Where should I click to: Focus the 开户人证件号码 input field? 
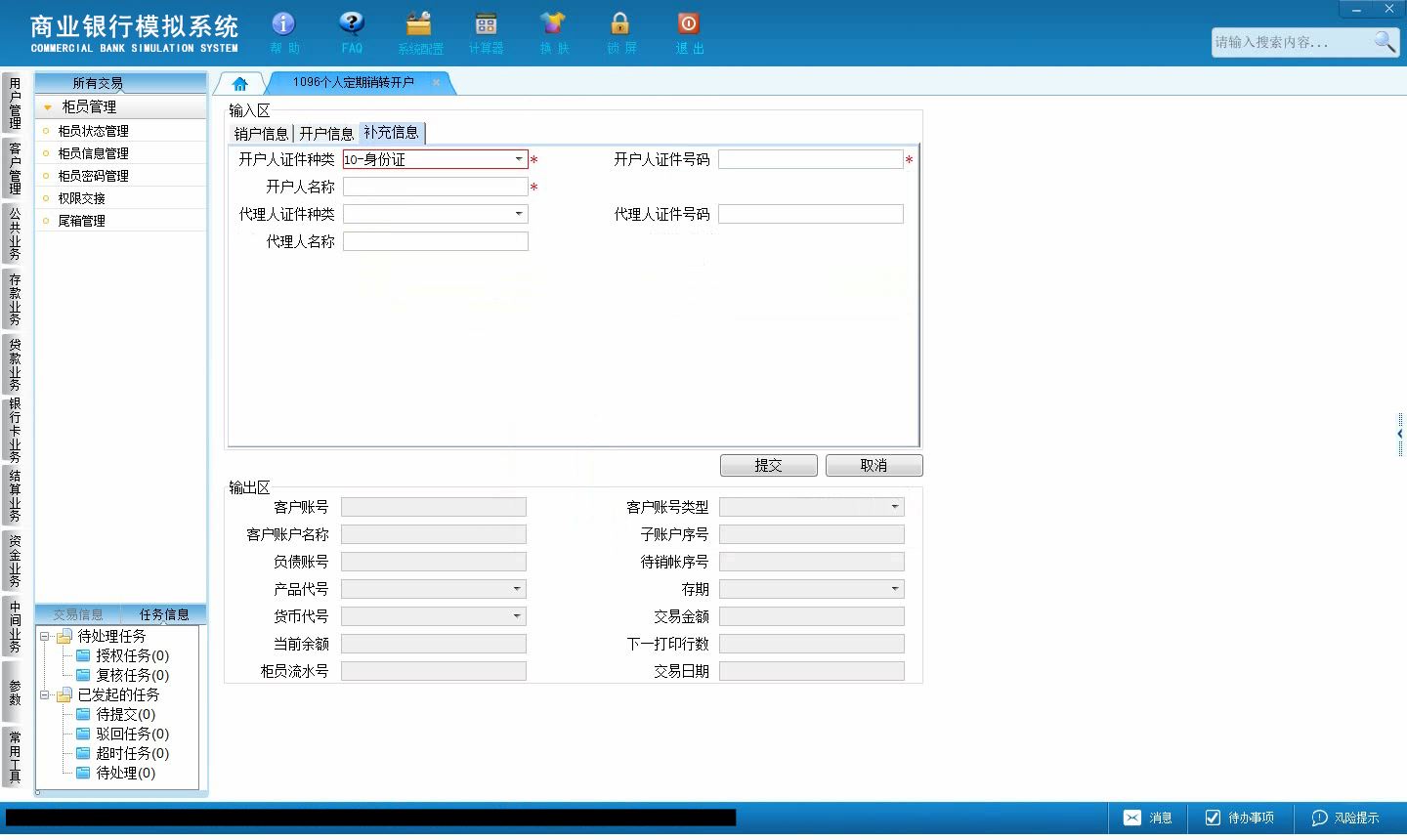point(811,159)
